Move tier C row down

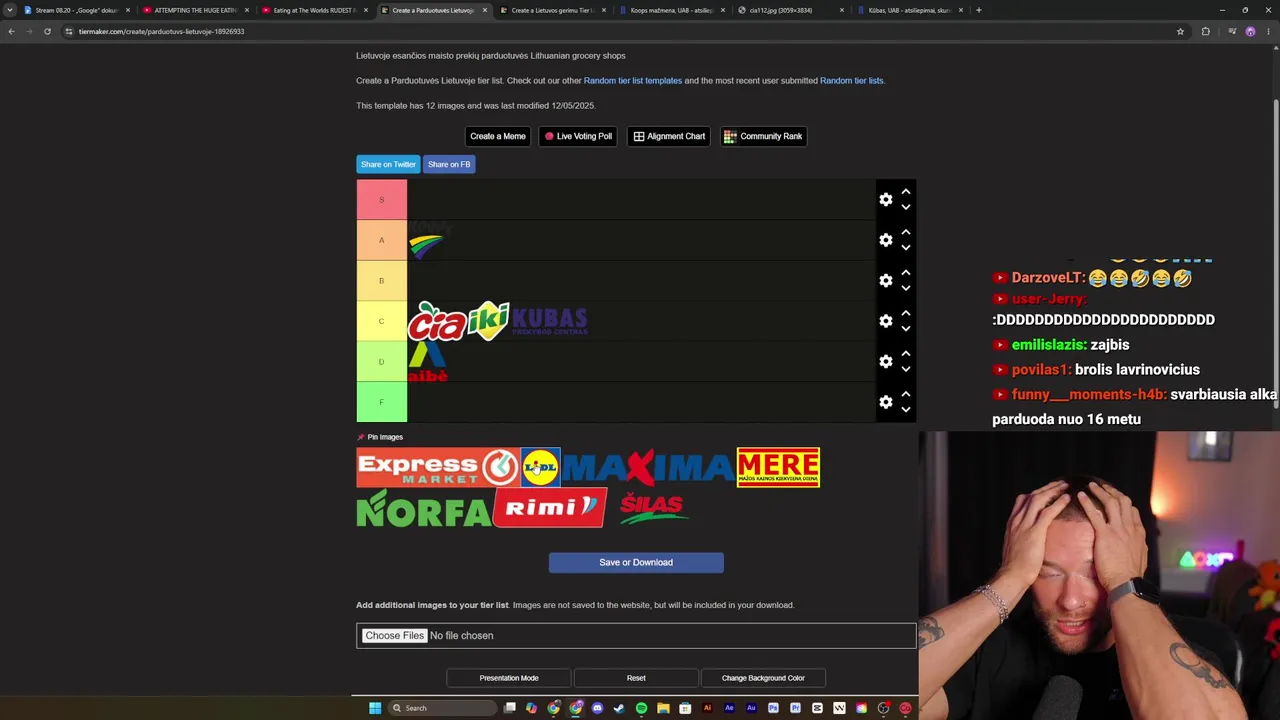(x=906, y=328)
